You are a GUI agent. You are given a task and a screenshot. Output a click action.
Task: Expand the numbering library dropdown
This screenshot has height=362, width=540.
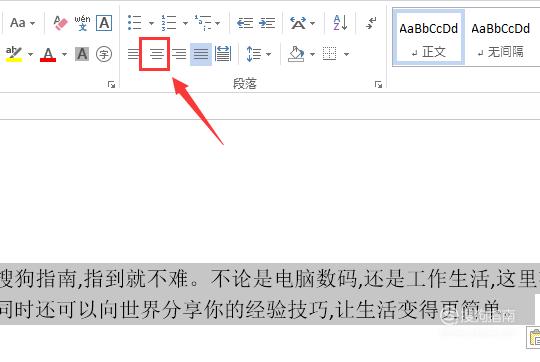pyautogui.click(x=185, y=23)
